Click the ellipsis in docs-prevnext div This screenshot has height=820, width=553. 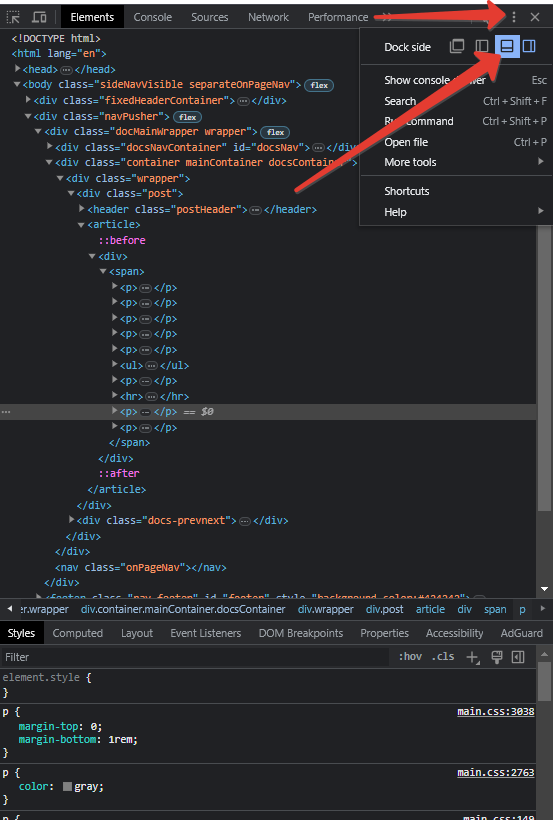(x=245, y=521)
